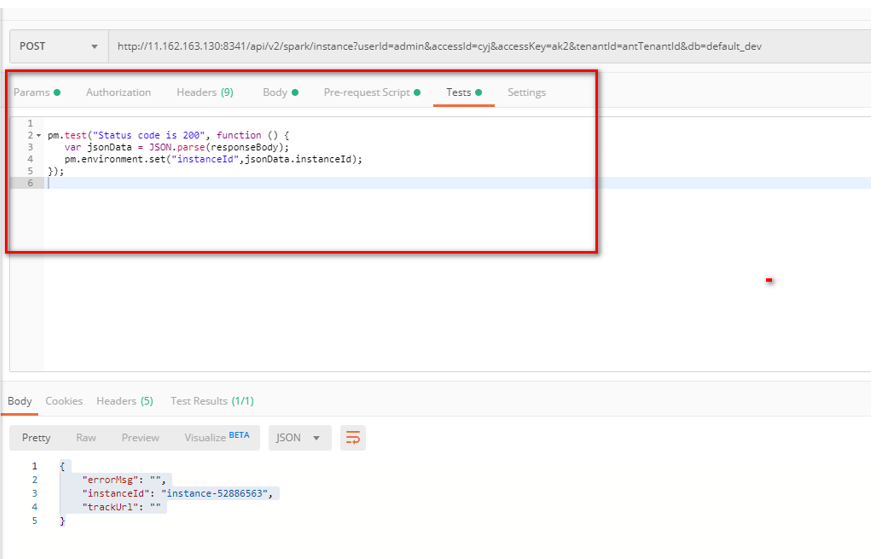The height and width of the screenshot is (559, 887).
Task: Open the Visualize BETA view
Action: pos(217,437)
